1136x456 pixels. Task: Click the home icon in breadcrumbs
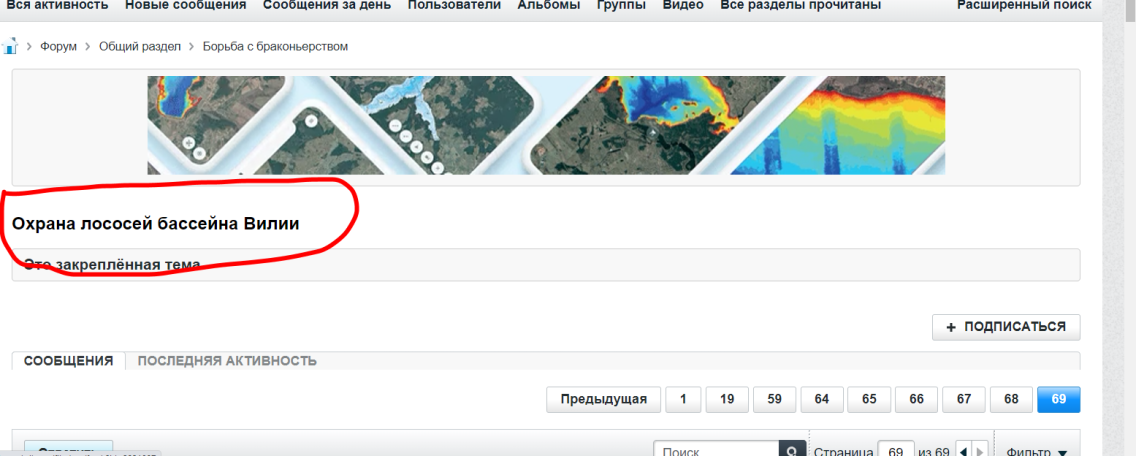pyautogui.click(x=10, y=47)
